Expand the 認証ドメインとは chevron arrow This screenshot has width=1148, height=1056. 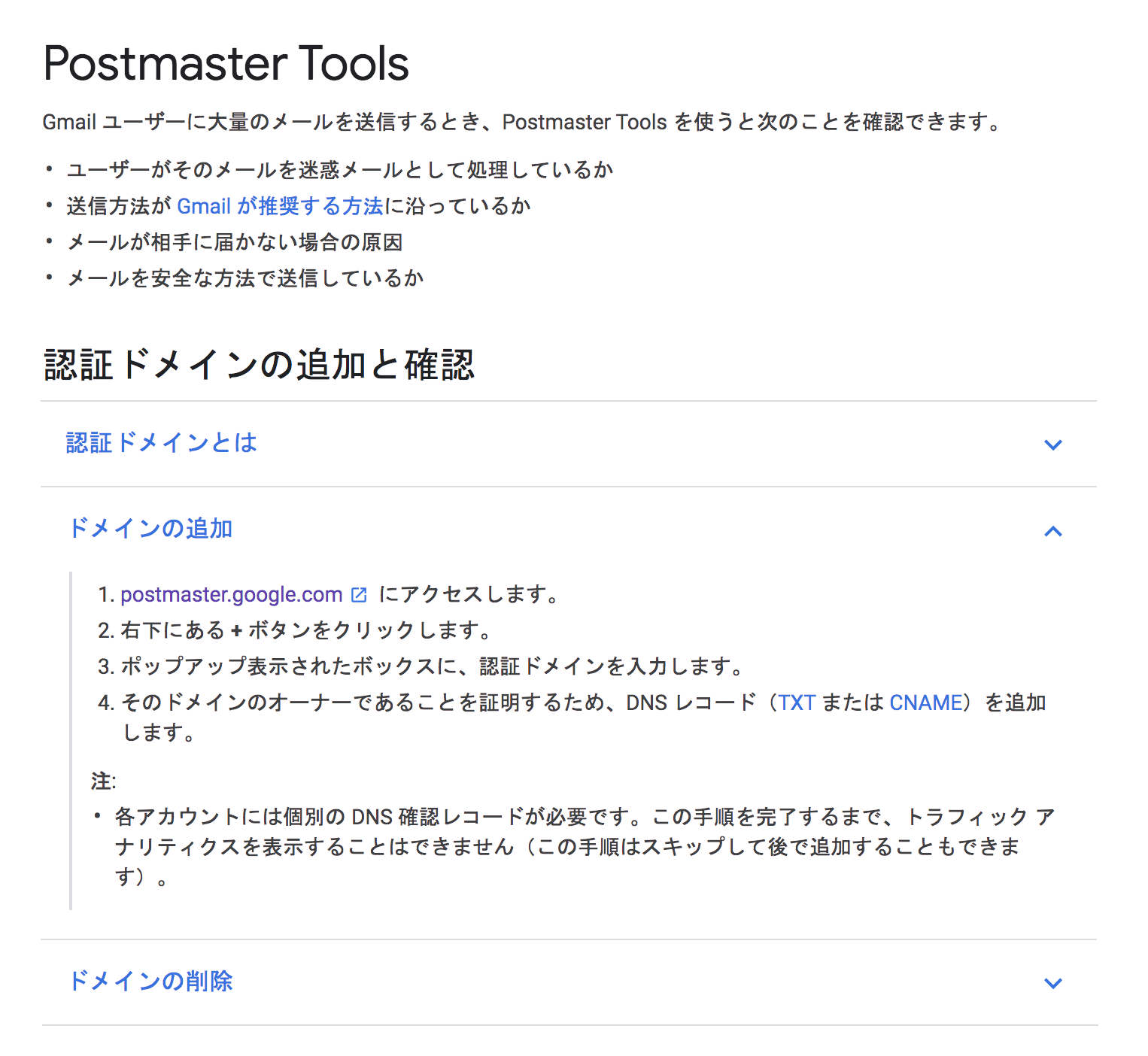[1052, 445]
